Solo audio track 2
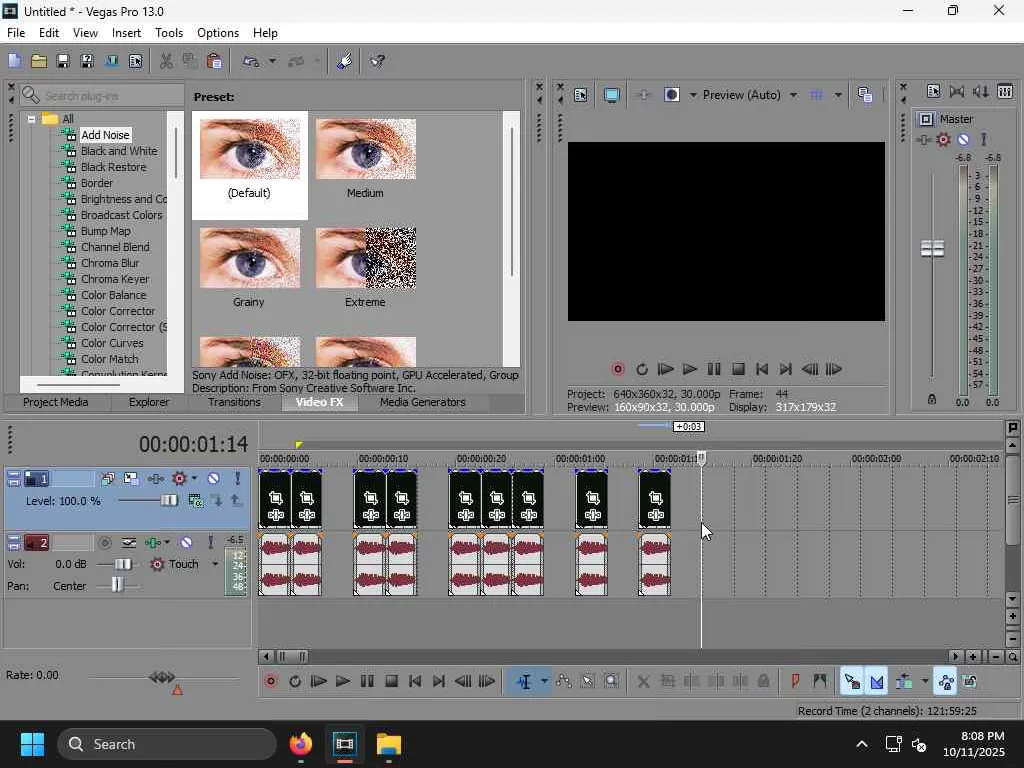This screenshot has width=1024, height=768. pyautogui.click(x=210, y=543)
